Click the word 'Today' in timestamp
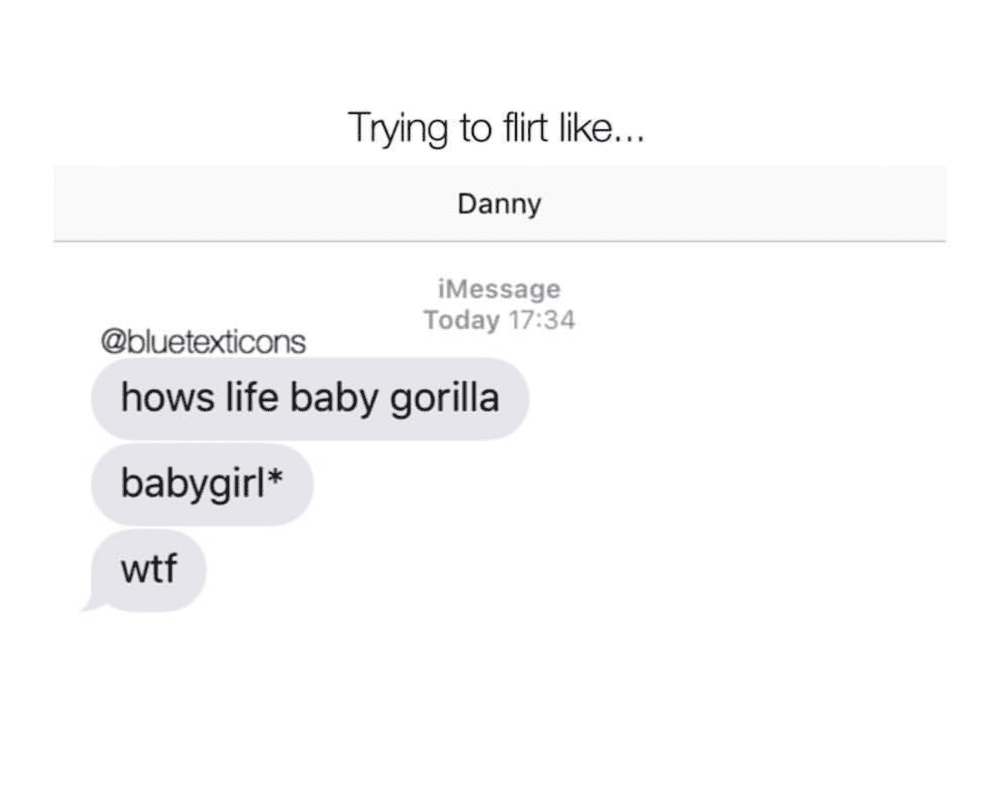The width and height of the screenshot is (988, 790). click(461, 320)
